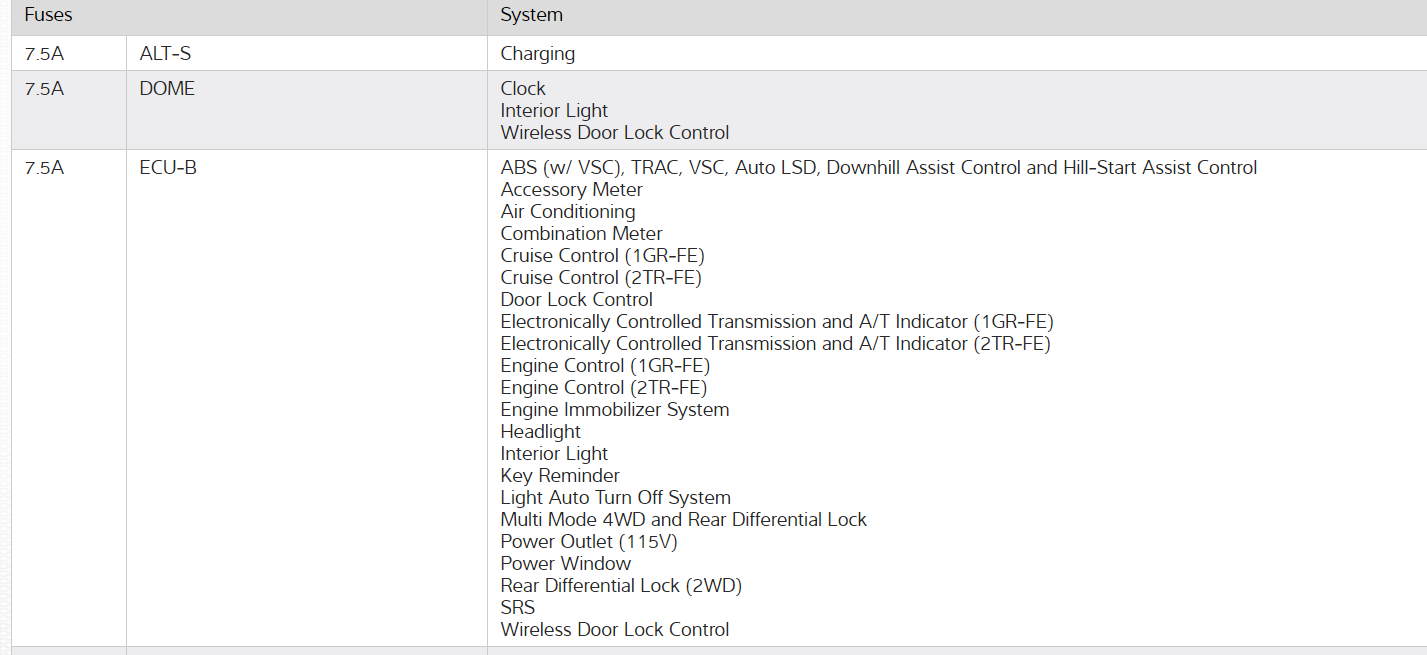1427x655 pixels.
Task: Click the Charging system entry
Action: pyautogui.click(x=538, y=54)
